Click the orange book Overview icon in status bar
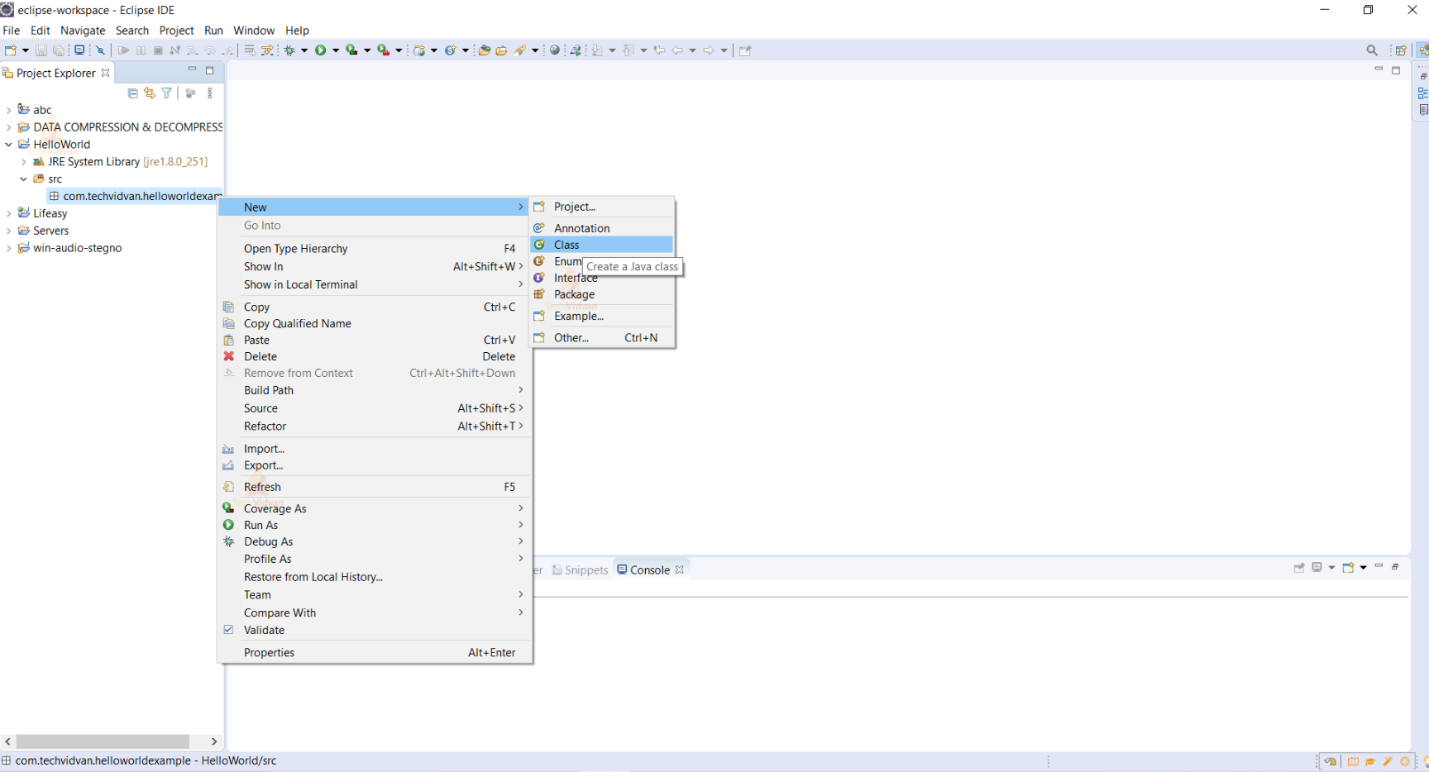1429x772 pixels. pos(1353,761)
